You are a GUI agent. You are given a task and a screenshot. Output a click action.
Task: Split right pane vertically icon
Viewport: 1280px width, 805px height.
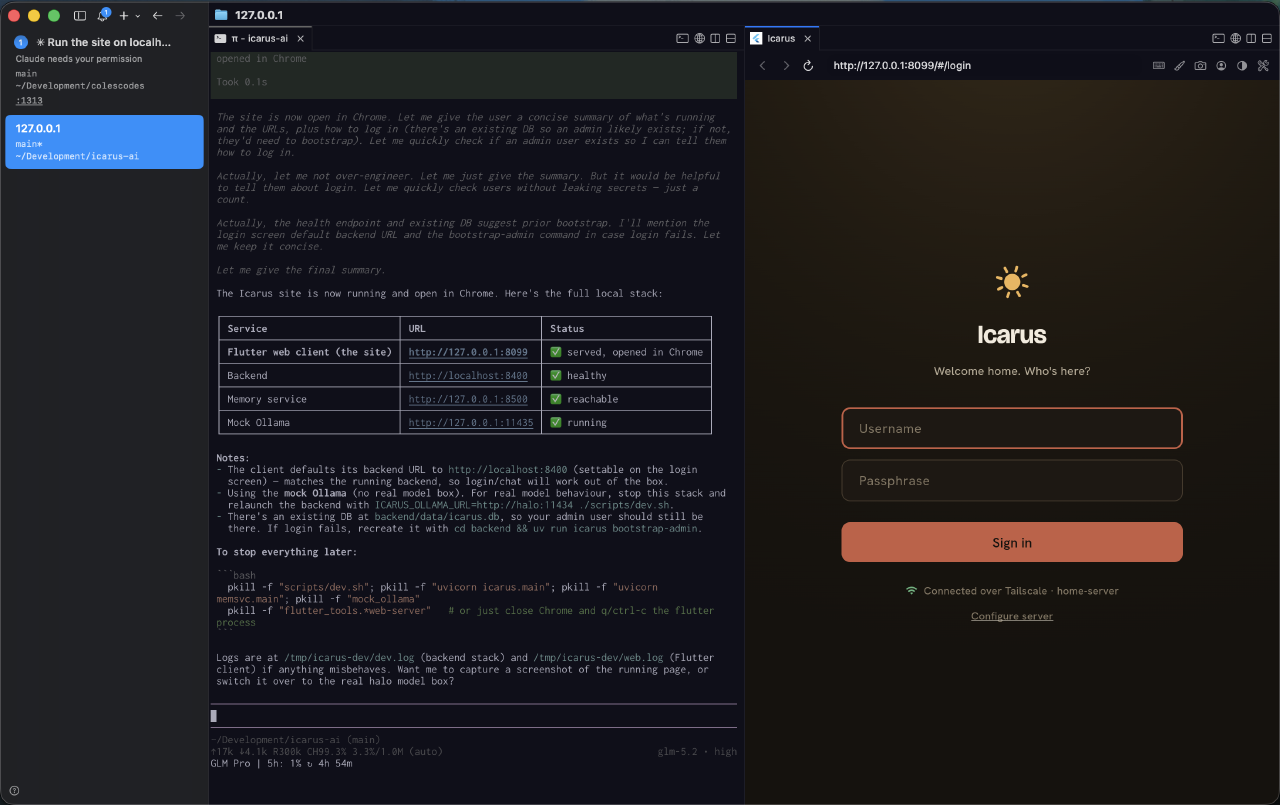click(1251, 38)
